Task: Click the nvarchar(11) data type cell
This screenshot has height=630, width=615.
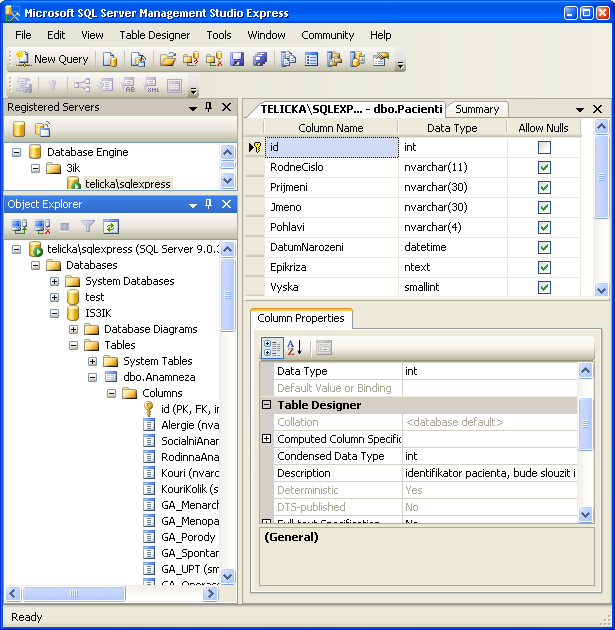Action: coord(453,168)
